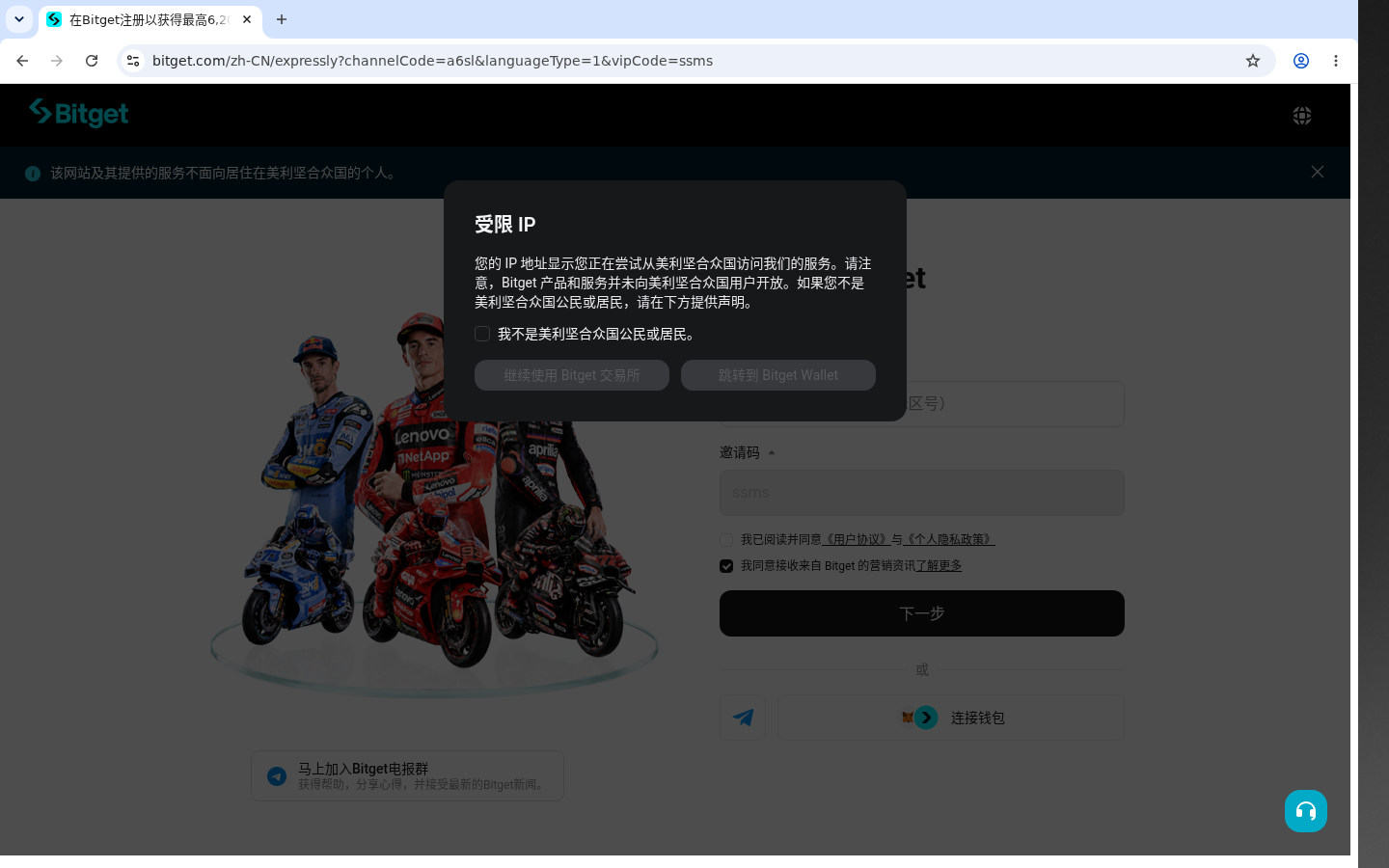The image size is (1389, 868).
Task: Click the address bar URL
Action: coord(432,61)
